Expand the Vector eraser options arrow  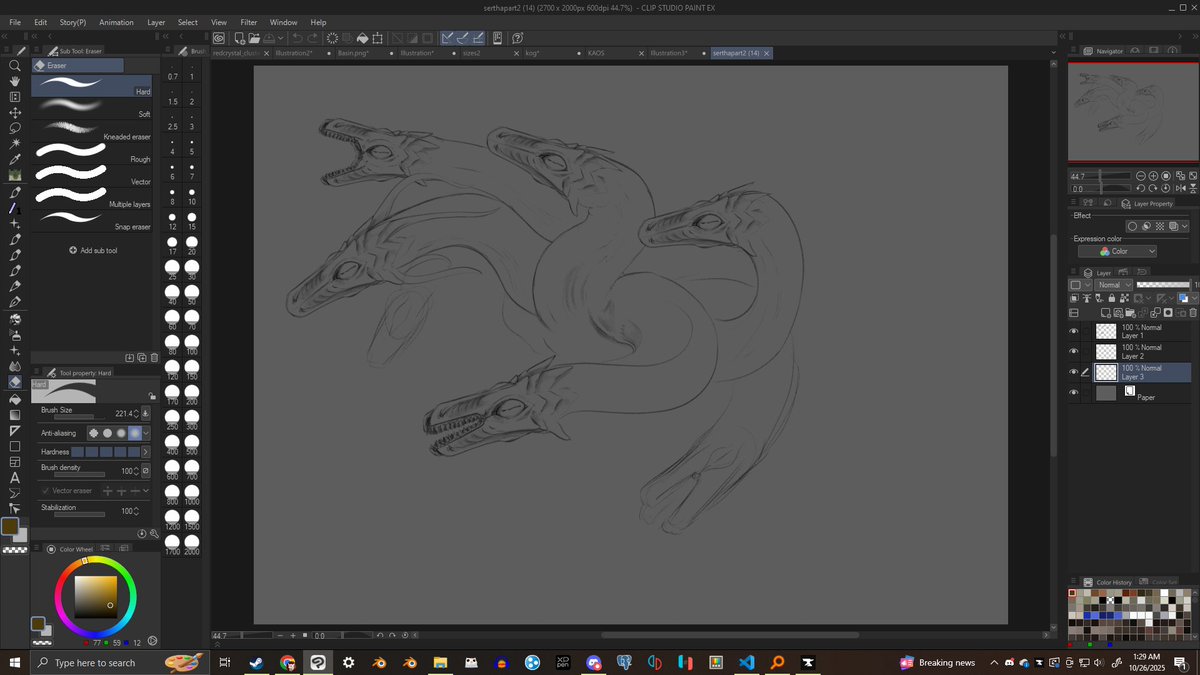[145, 491]
